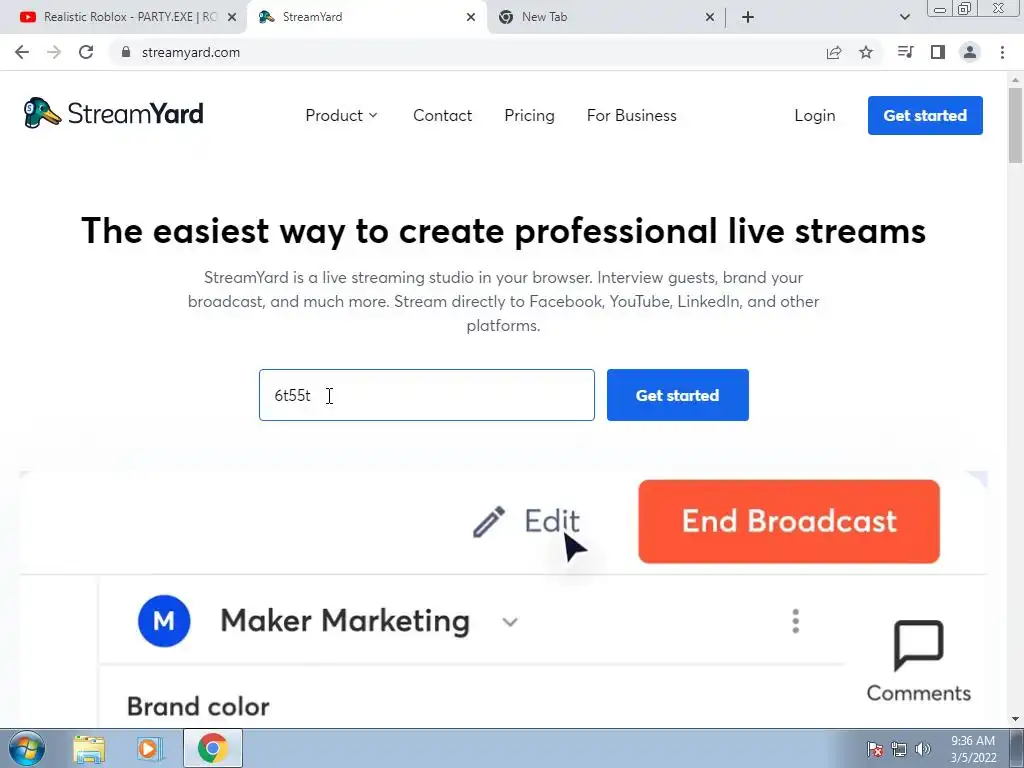
Task: Click the Edit label text
Action: point(552,521)
